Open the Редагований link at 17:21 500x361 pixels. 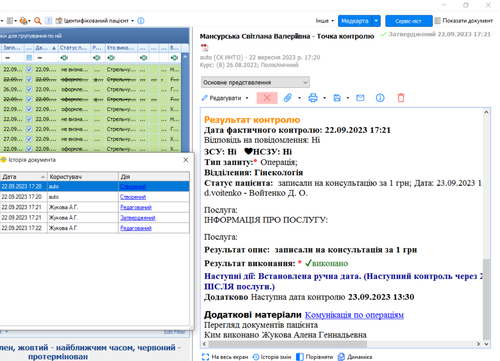point(136,207)
